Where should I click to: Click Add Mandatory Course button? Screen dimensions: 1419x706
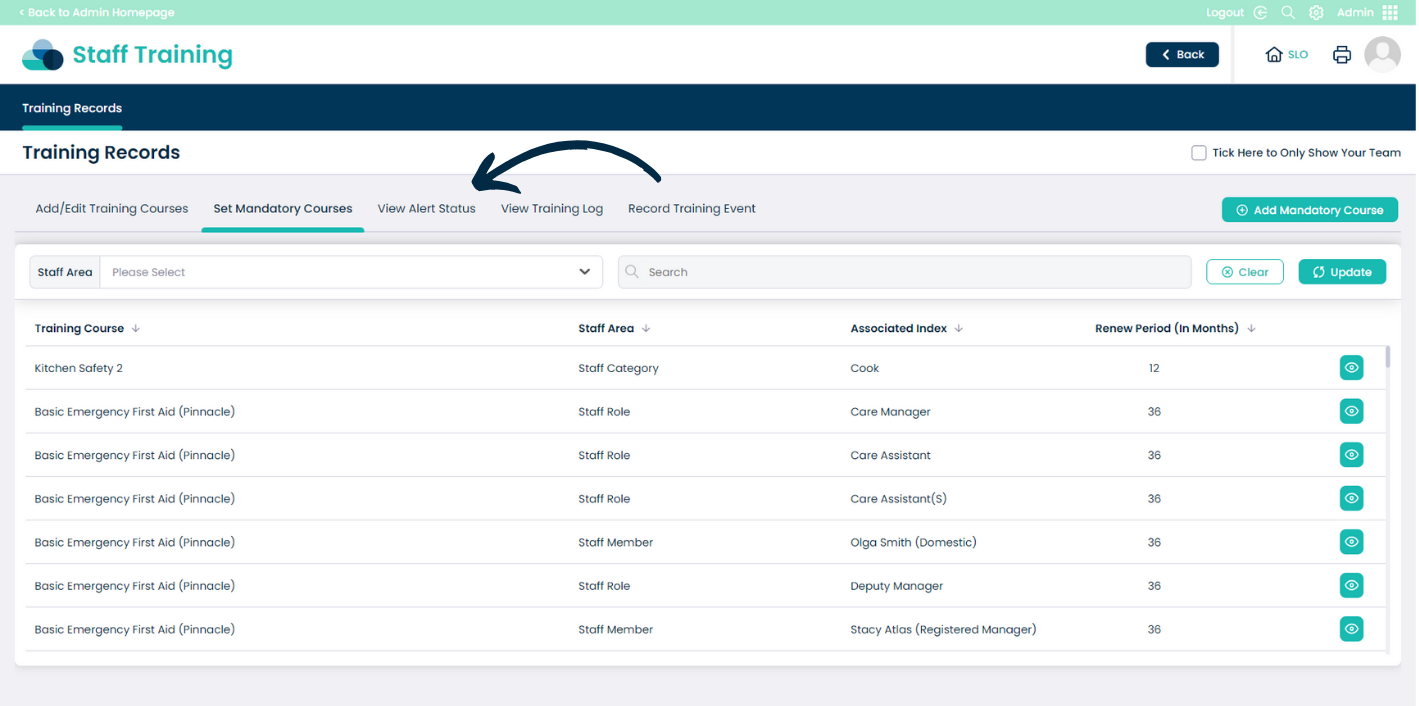[1310, 210]
